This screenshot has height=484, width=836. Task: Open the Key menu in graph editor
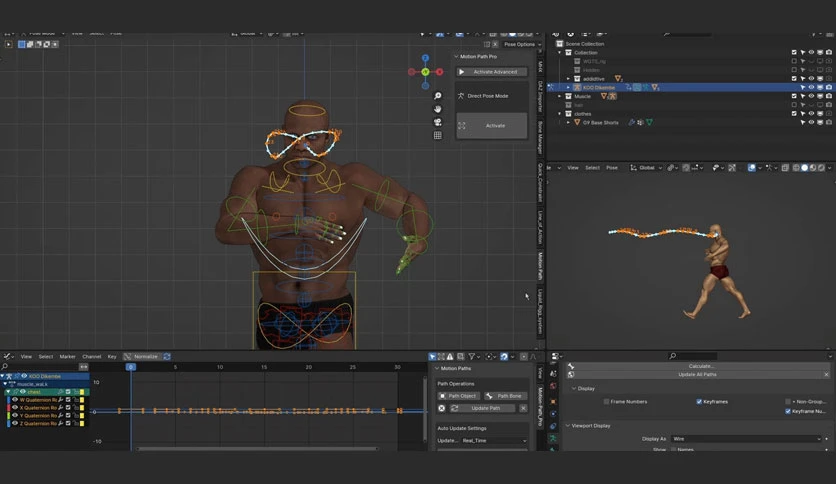coord(112,357)
